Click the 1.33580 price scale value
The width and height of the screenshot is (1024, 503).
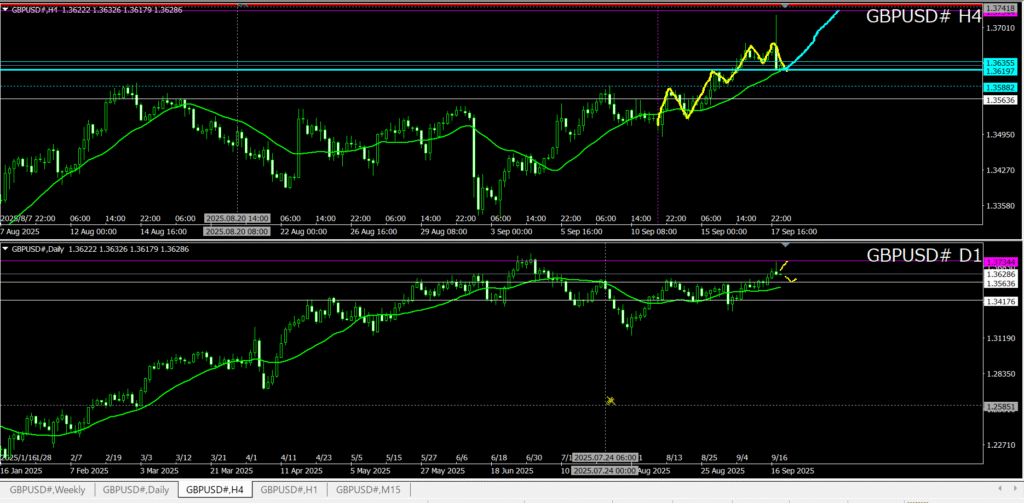[1000, 206]
